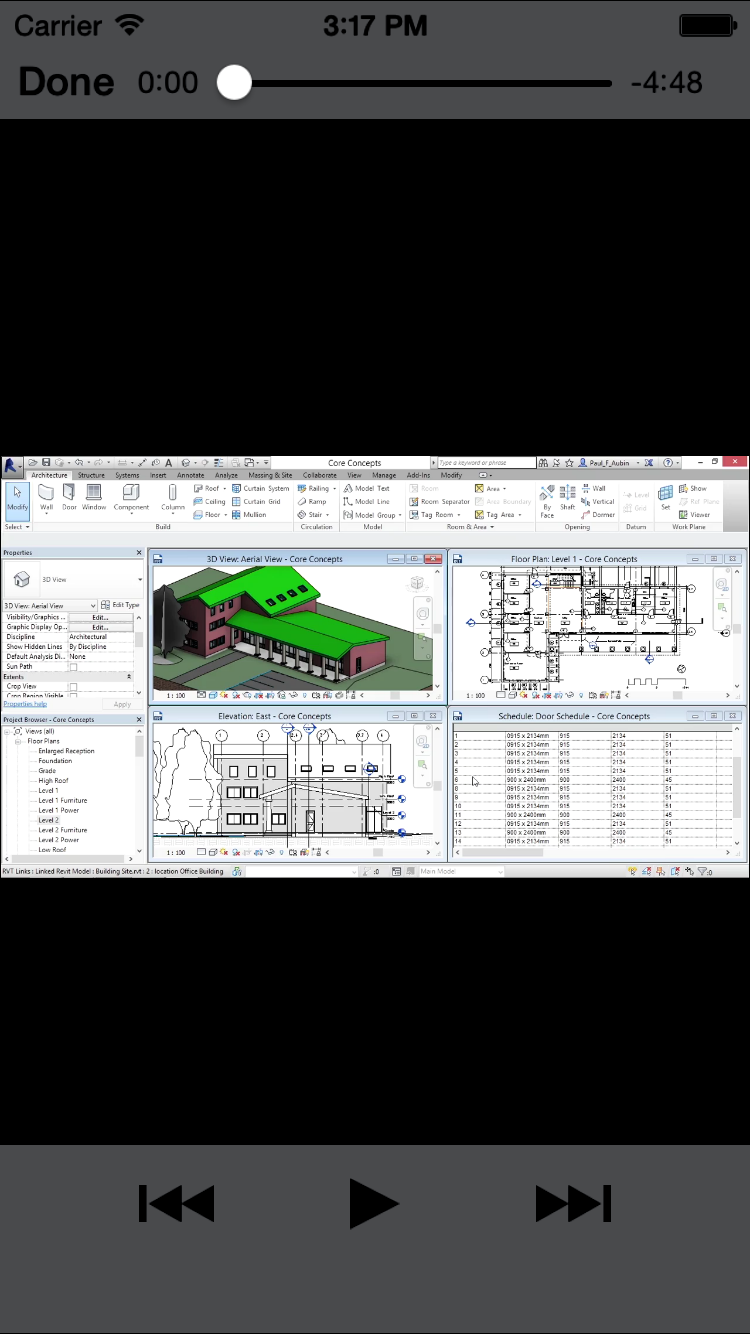
Task: Toggle the Sun Path checkbox
Action: tap(73, 666)
